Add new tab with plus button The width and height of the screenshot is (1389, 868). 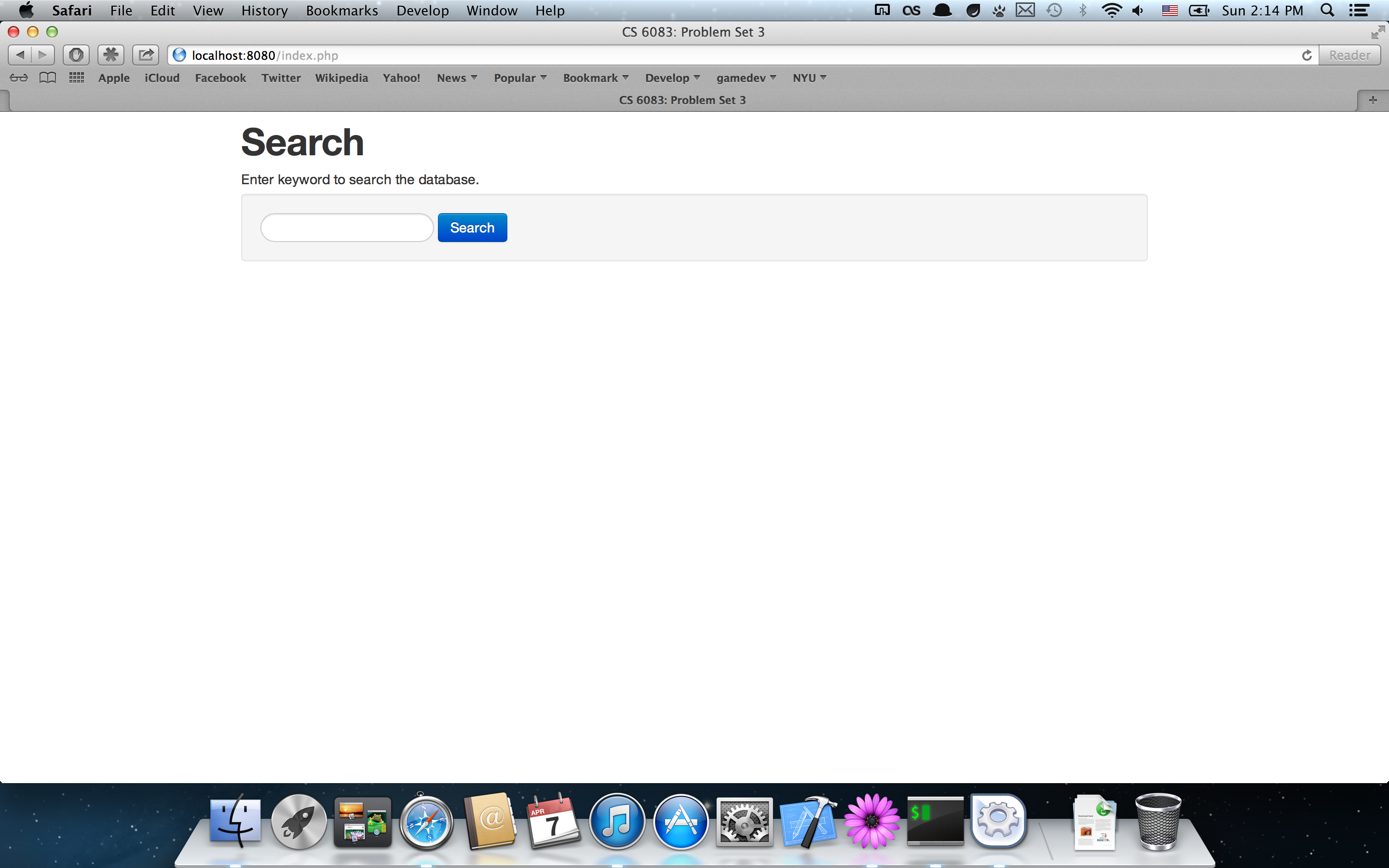[x=1372, y=100]
